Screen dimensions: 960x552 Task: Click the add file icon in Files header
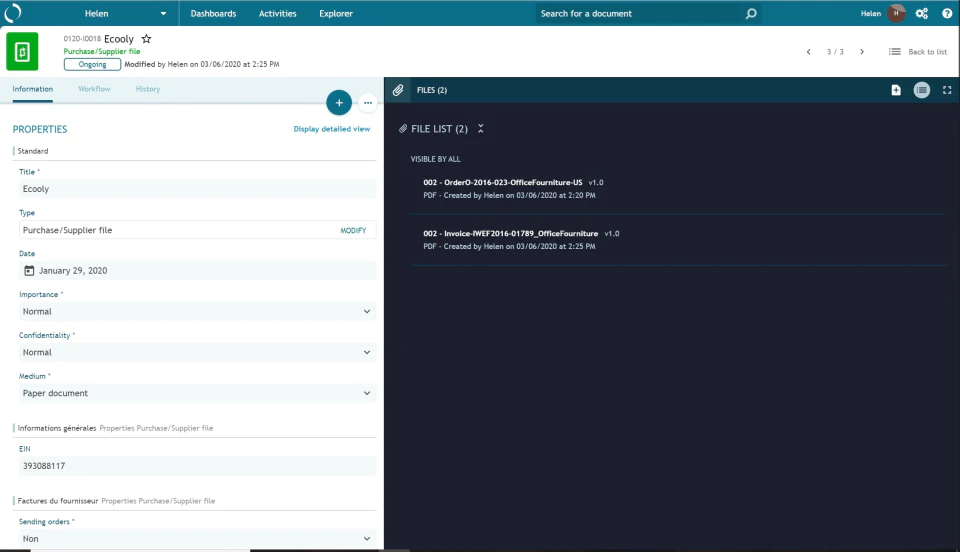896,90
